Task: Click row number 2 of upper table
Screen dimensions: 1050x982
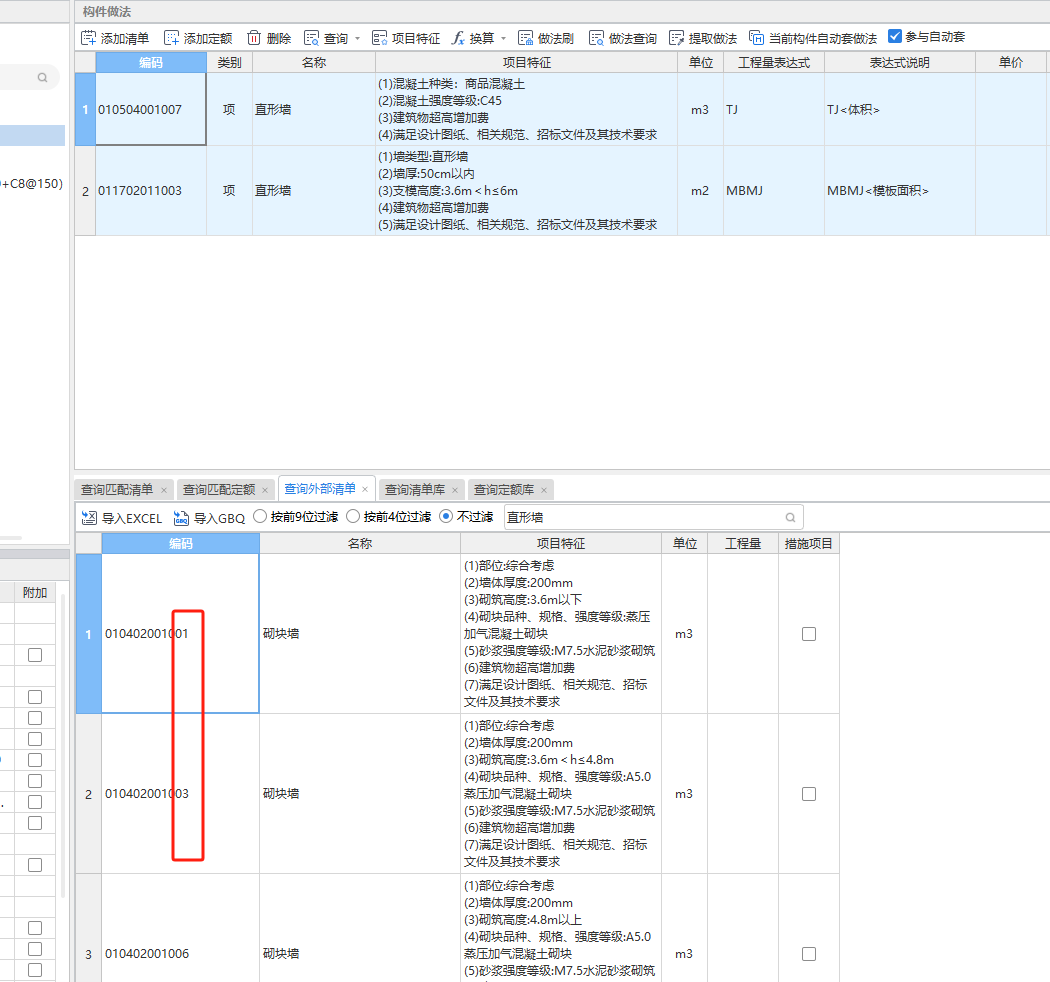Action: click(x=85, y=191)
